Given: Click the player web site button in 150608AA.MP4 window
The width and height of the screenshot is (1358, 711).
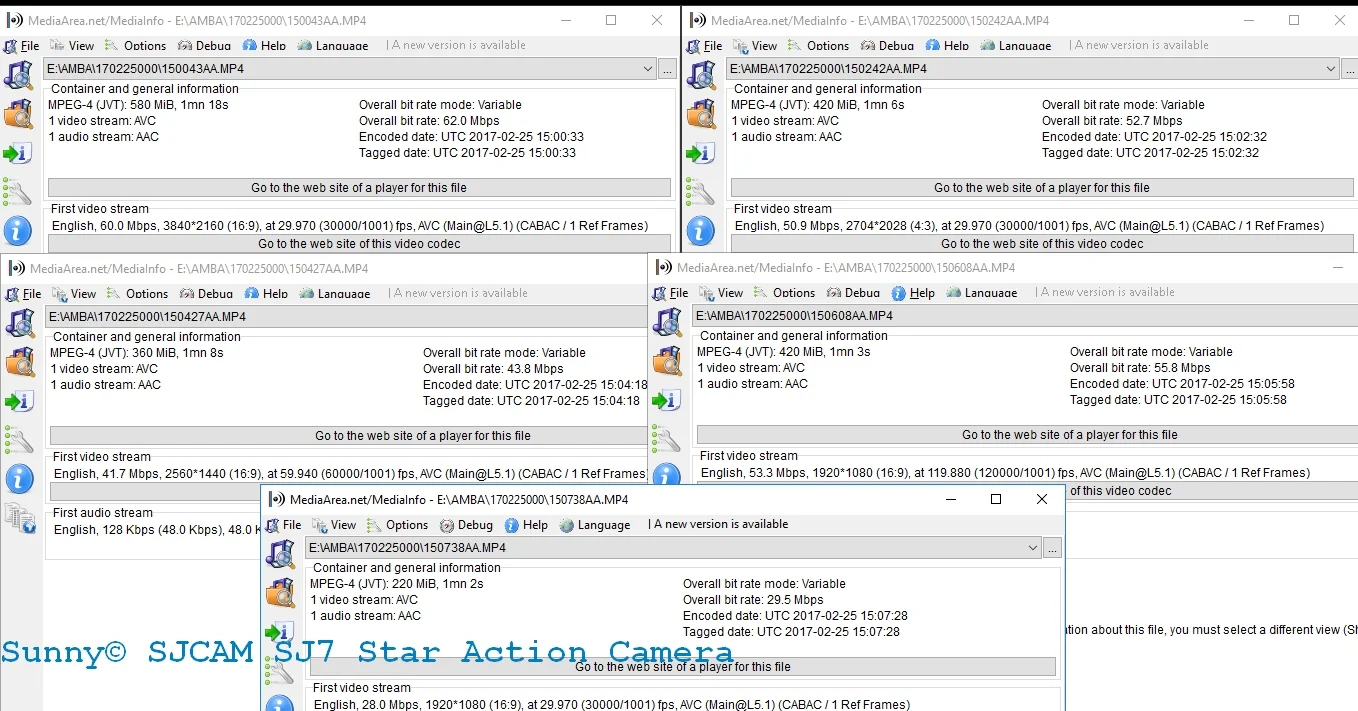Looking at the screenshot, I should (x=1027, y=435).
